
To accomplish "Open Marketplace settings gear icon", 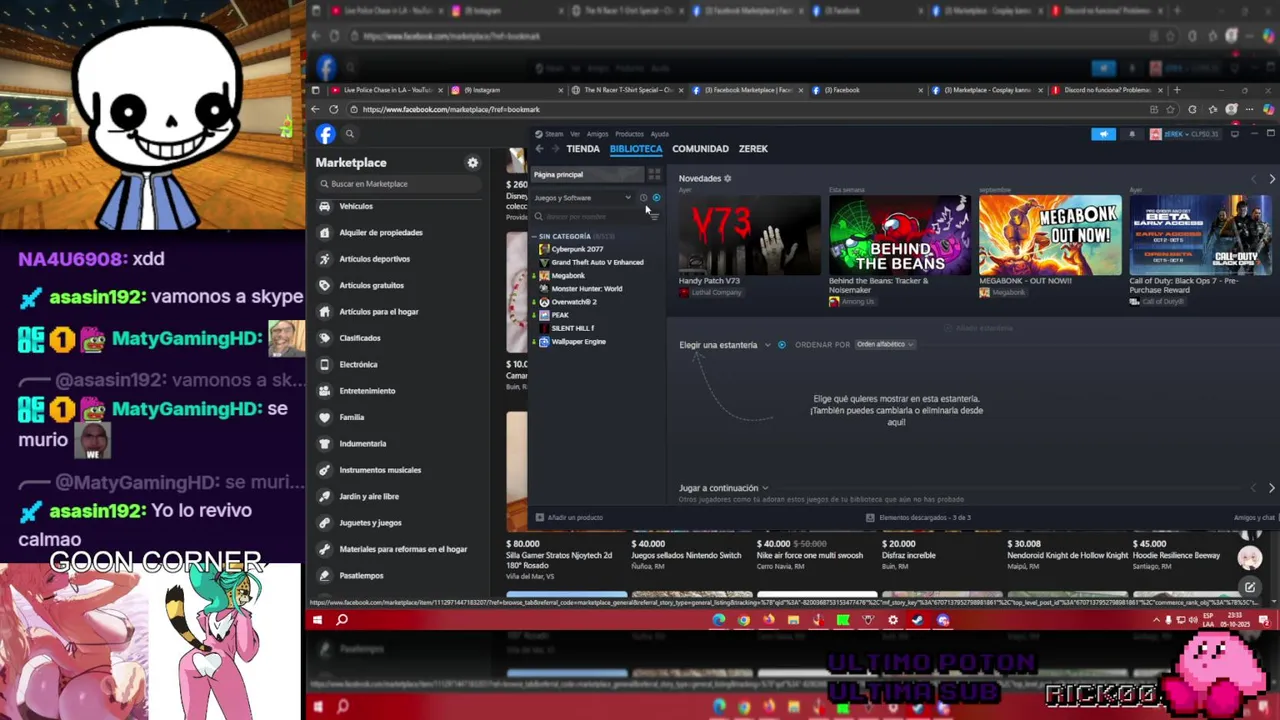I will [473, 163].
